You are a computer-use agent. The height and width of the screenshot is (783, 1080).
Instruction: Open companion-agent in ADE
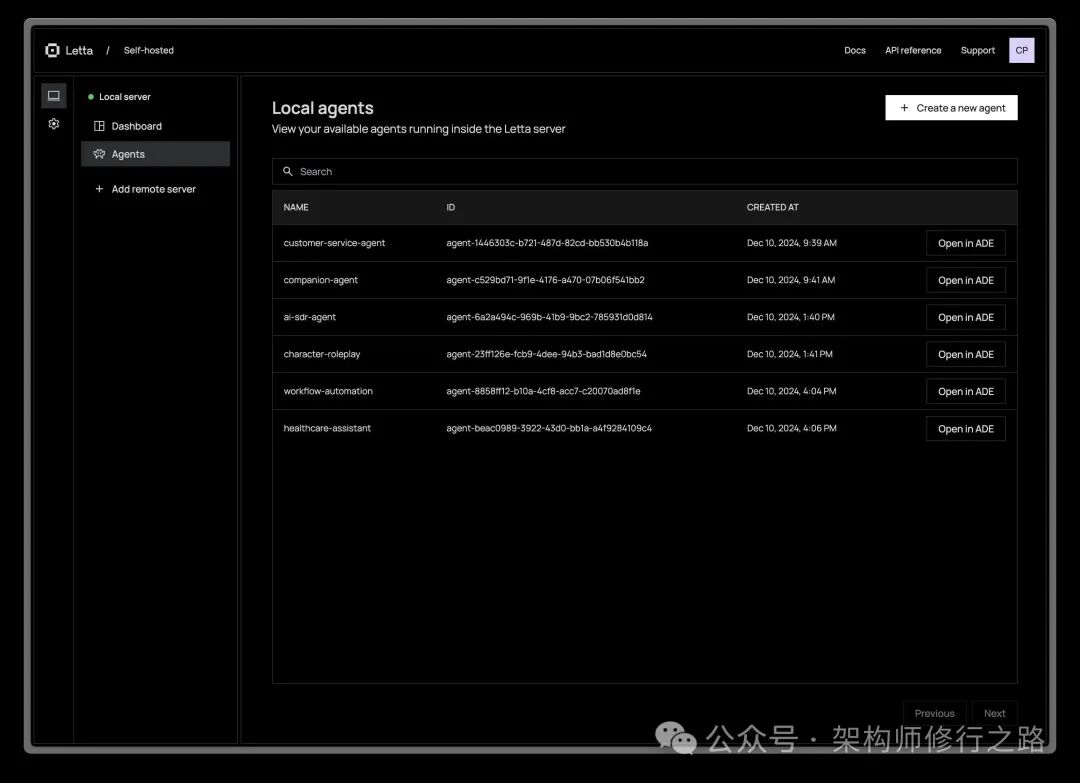(x=966, y=280)
